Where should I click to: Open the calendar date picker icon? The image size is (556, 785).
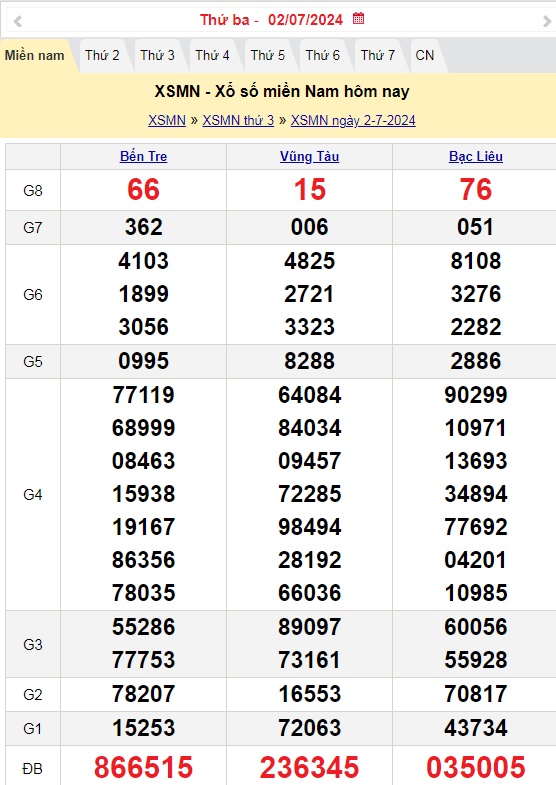[x=358, y=19]
